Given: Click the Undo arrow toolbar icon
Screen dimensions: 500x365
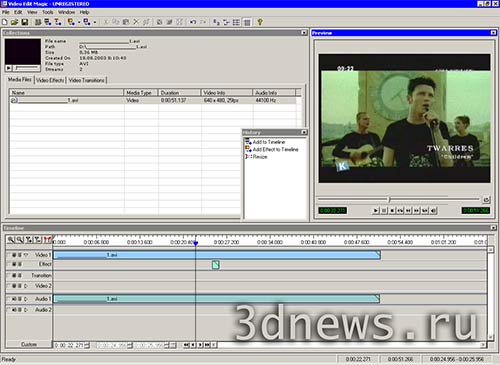Looking at the screenshot, I should click(193, 22).
